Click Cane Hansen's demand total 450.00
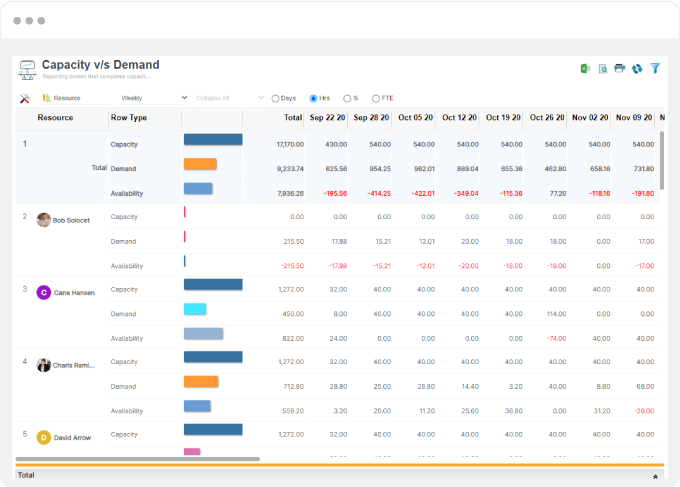680x487 pixels. [293, 314]
